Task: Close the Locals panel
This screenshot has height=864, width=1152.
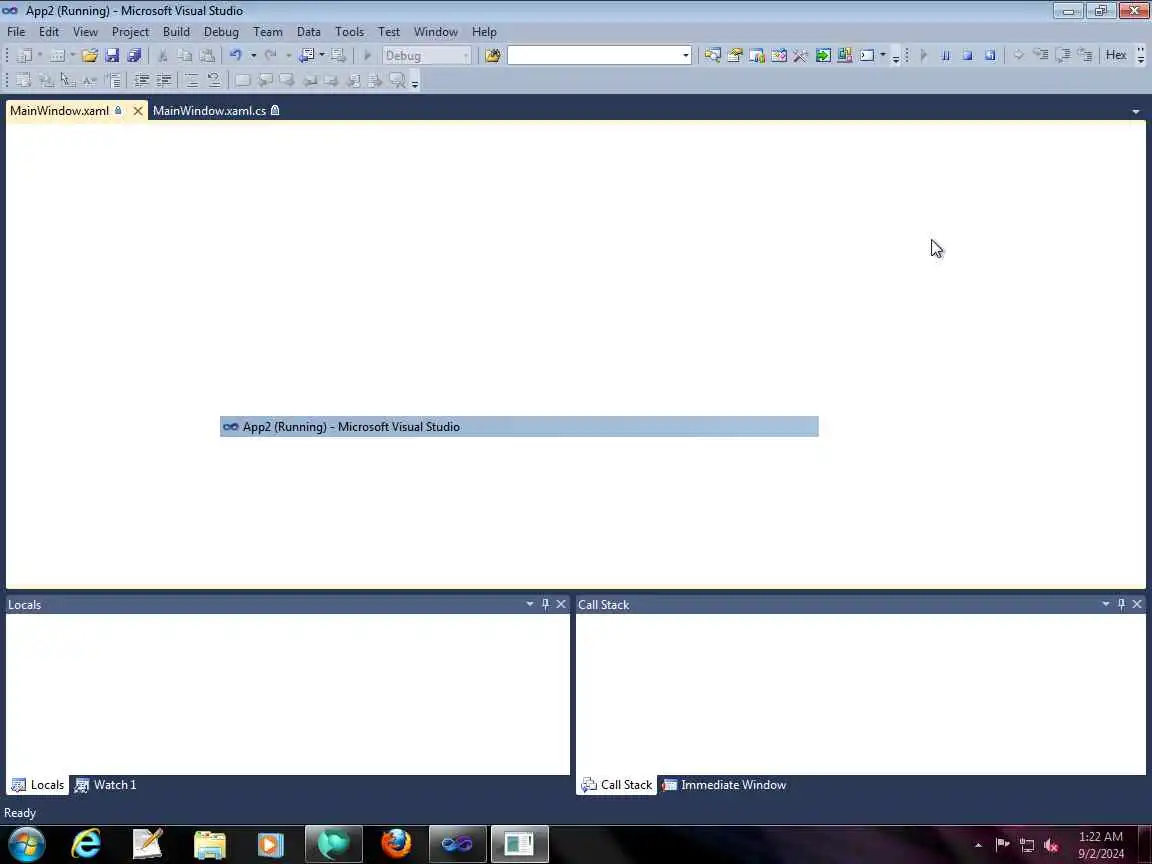Action: tap(561, 604)
